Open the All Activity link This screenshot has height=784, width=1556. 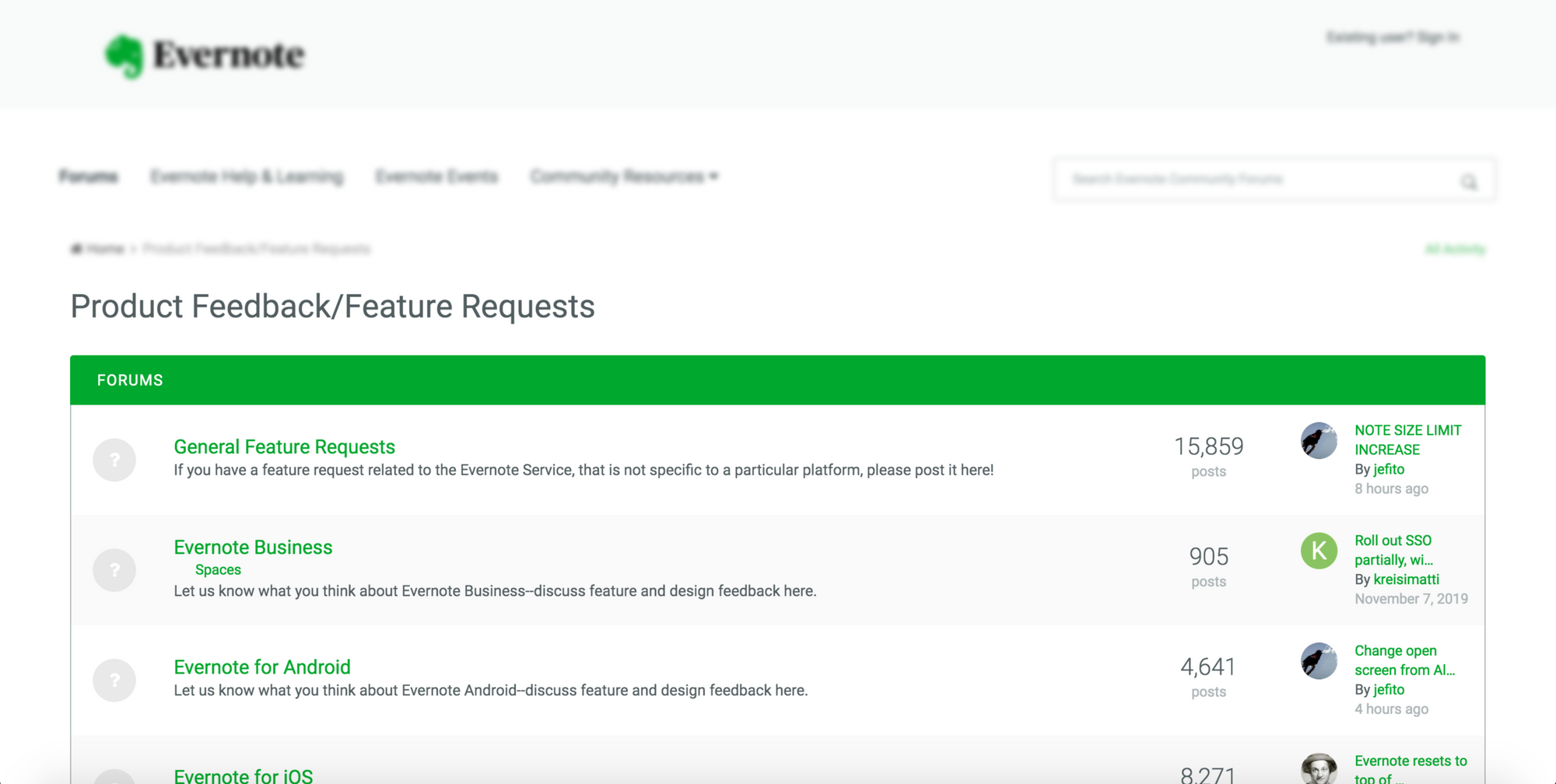point(1455,250)
